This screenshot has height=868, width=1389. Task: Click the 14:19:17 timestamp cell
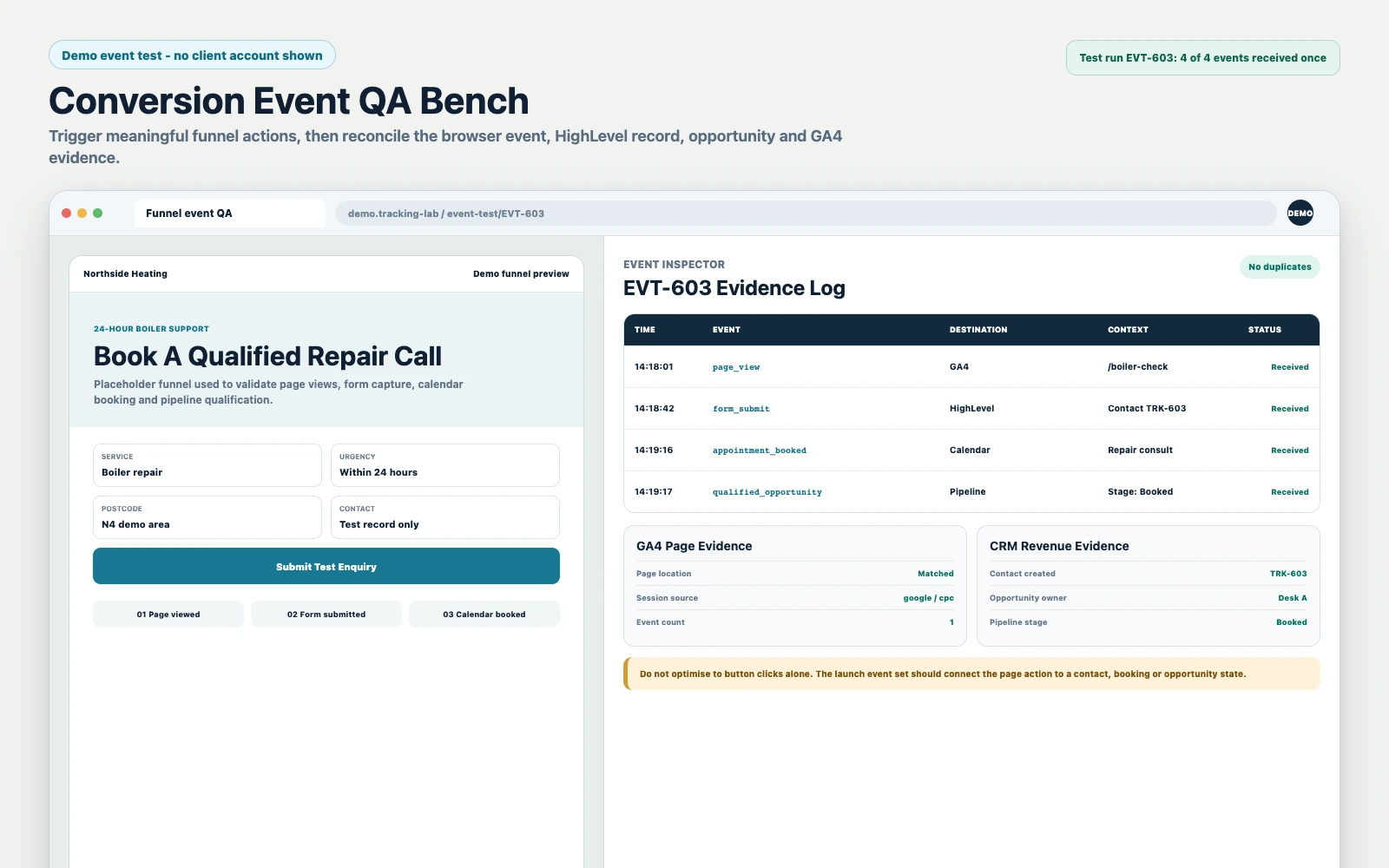[x=654, y=491]
